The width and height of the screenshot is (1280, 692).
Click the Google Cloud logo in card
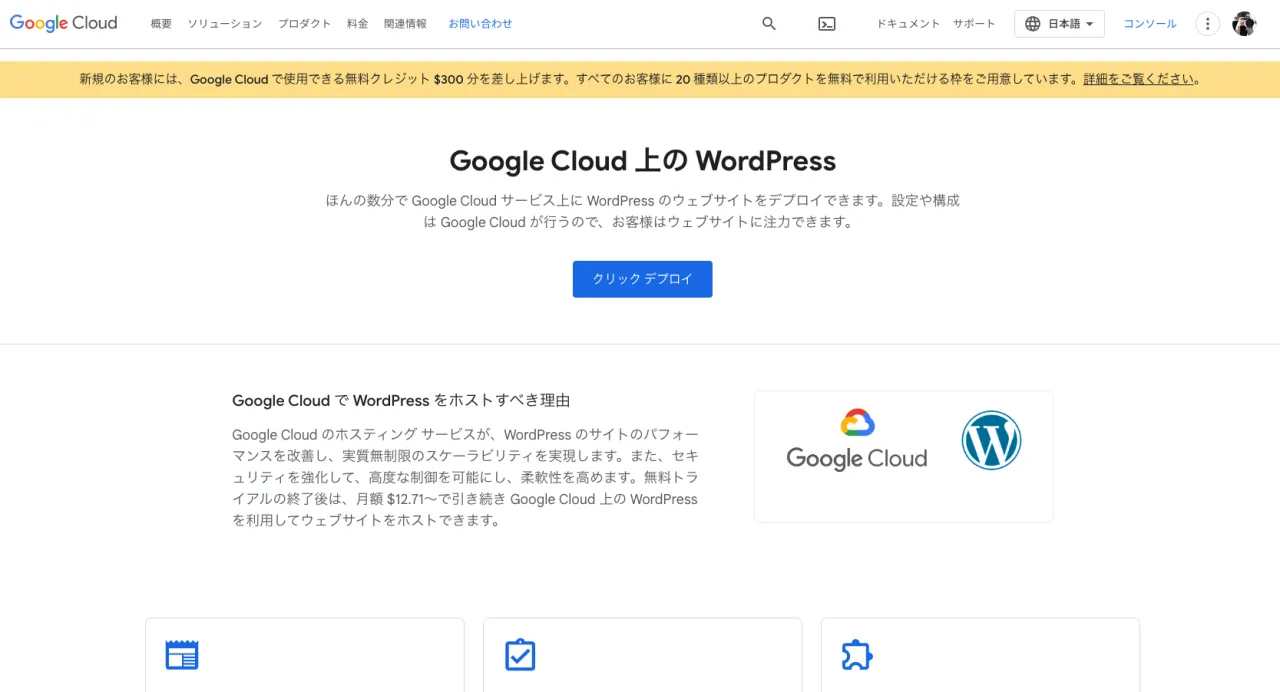pyautogui.click(x=857, y=440)
